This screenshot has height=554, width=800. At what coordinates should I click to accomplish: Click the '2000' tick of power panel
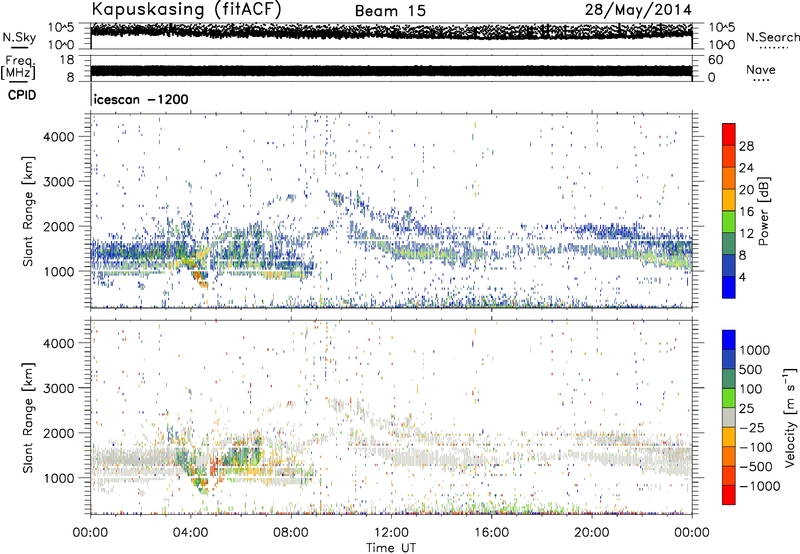[x=59, y=226]
